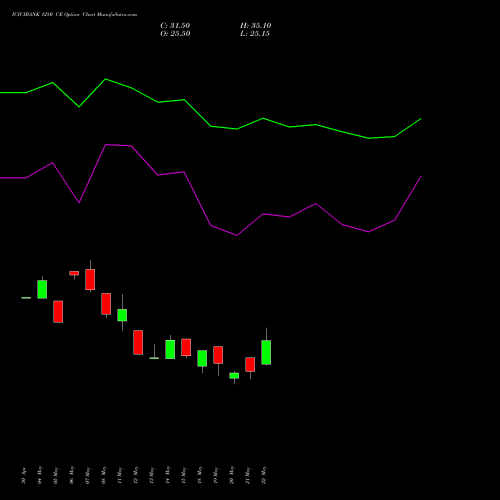
Task: Click the red candlestick for 21 May
Action: point(250,364)
